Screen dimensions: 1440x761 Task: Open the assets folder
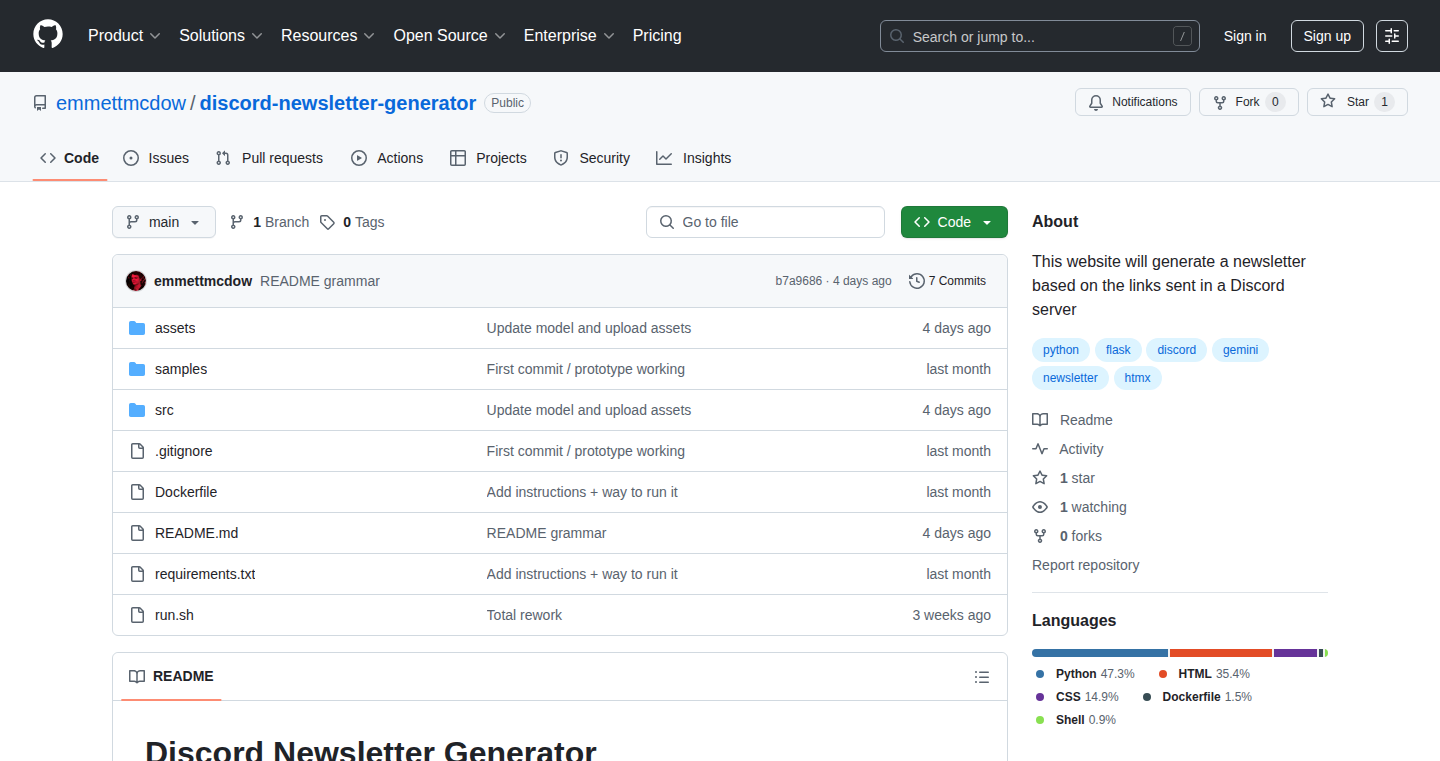175,328
